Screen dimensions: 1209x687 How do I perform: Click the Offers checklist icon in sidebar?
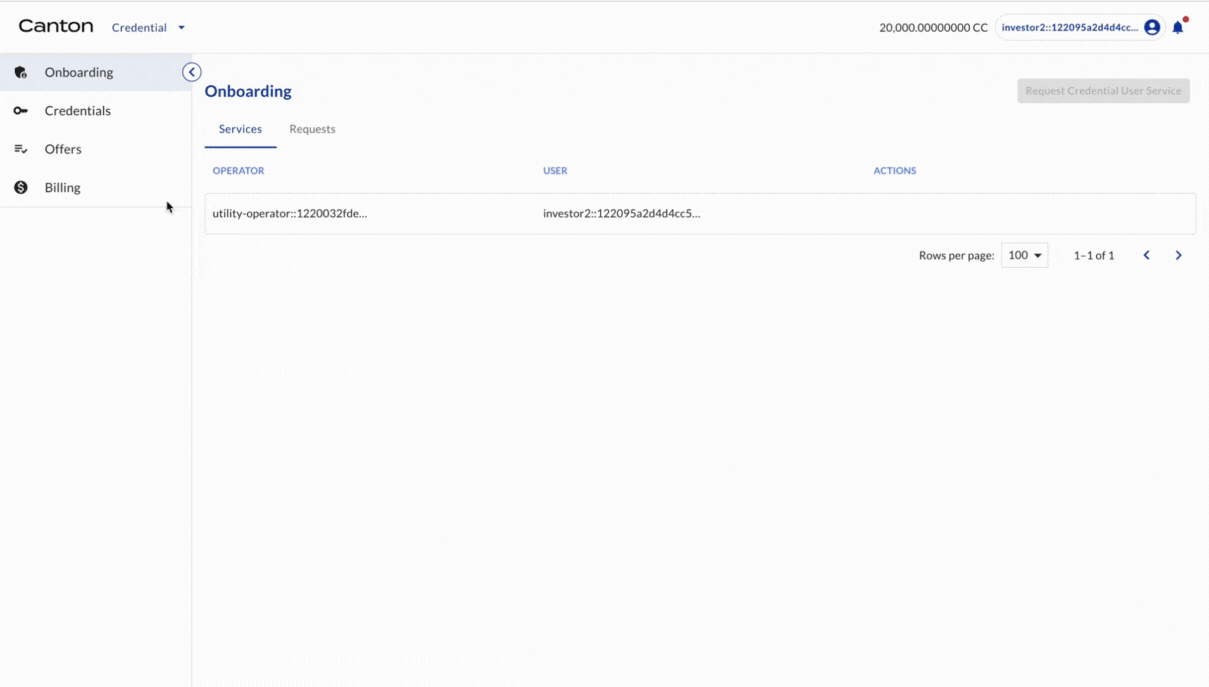[21, 149]
